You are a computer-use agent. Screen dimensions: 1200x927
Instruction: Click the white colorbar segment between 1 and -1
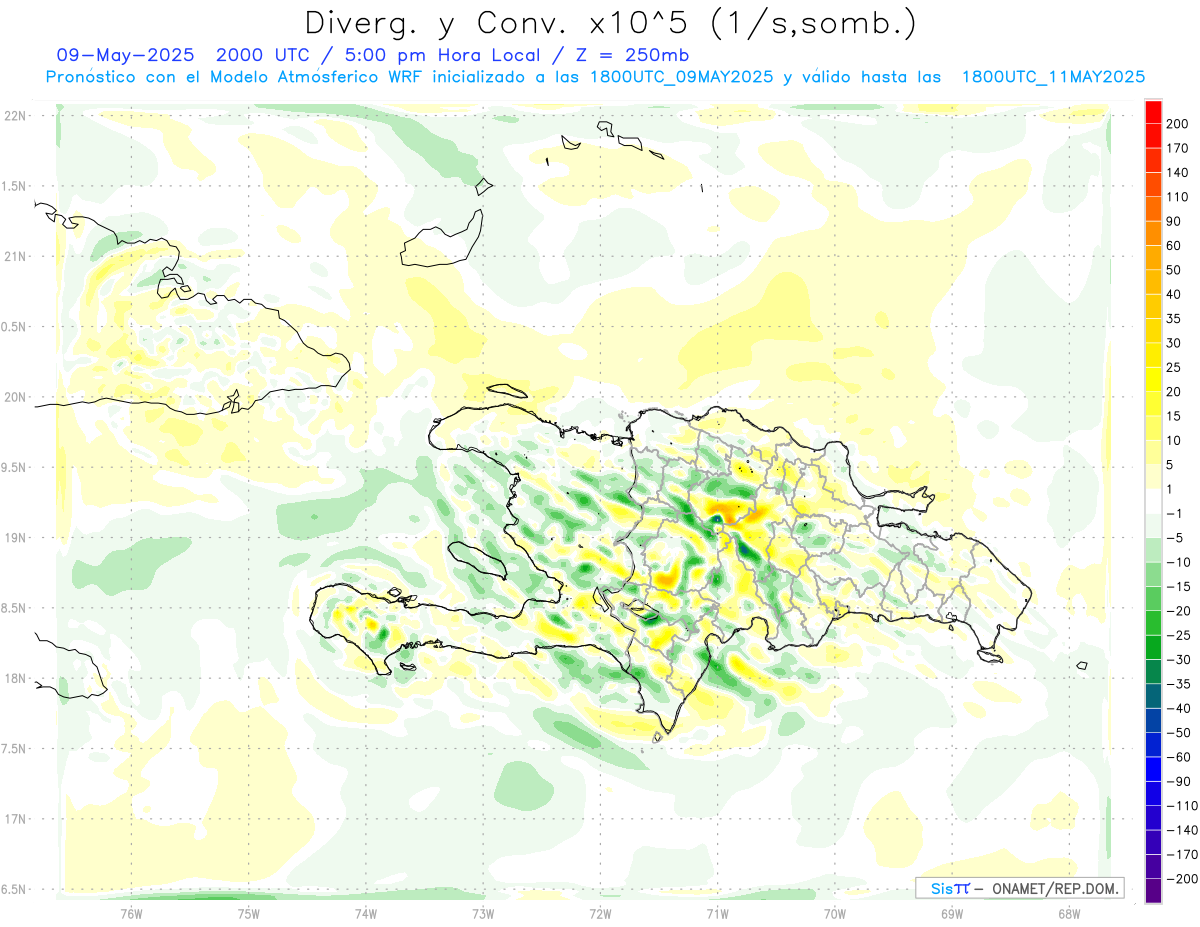click(x=1153, y=502)
